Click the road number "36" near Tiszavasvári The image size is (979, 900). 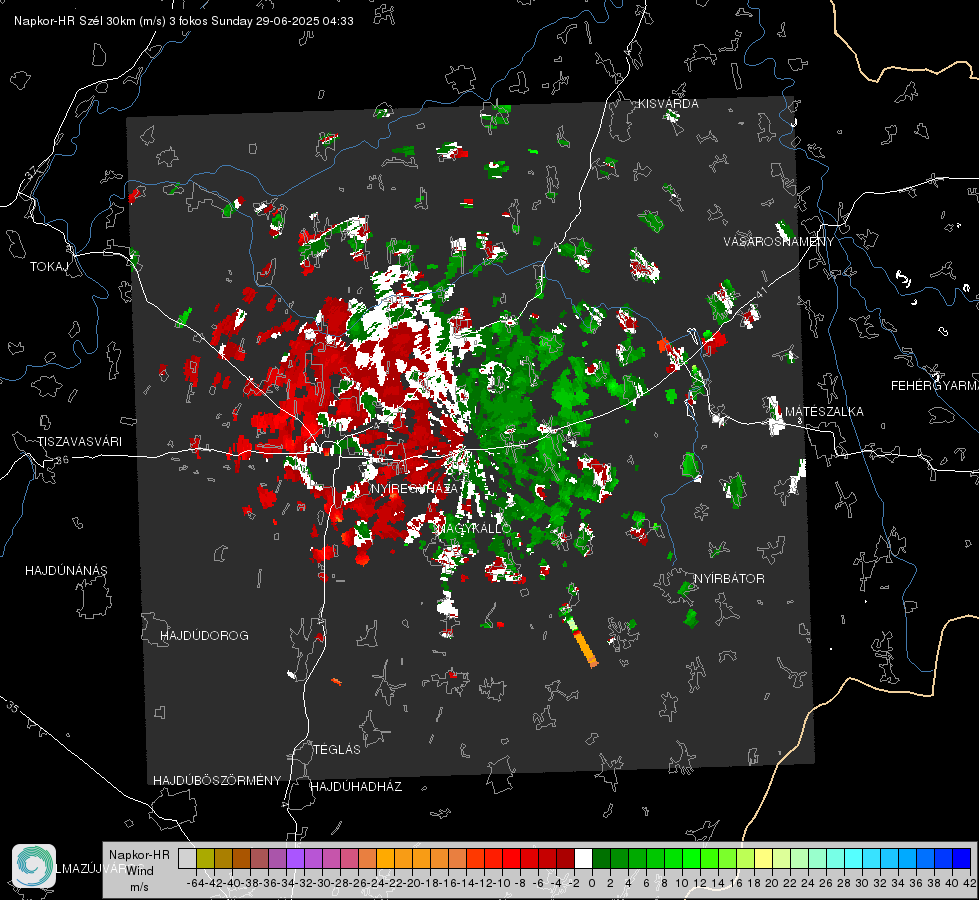[x=62, y=460]
